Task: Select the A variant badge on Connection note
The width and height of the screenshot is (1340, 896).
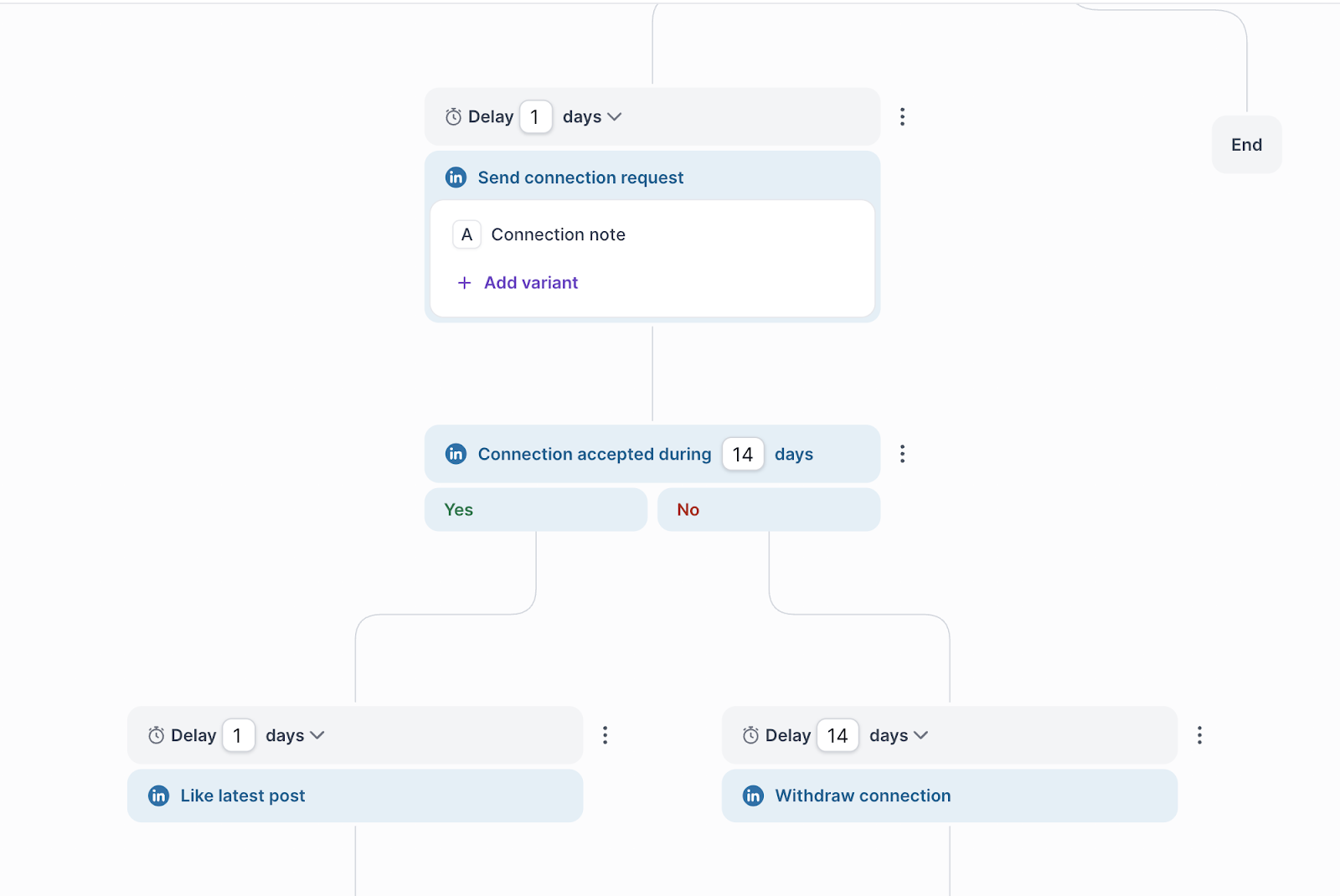Action: 466,234
